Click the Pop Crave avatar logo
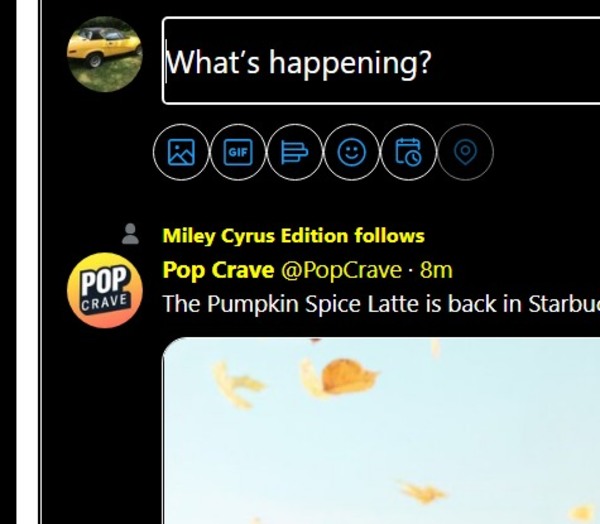Image resolution: width=600 pixels, height=524 pixels. 105,291
